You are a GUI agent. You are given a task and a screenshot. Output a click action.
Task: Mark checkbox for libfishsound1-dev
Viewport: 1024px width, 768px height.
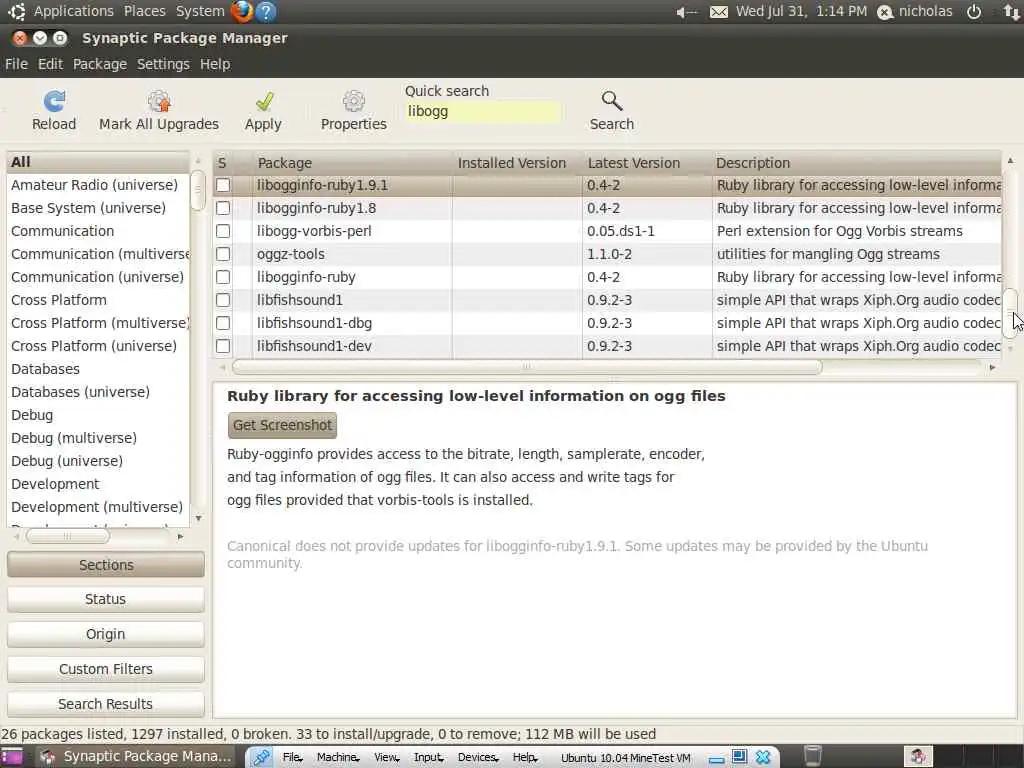pos(223,346)
